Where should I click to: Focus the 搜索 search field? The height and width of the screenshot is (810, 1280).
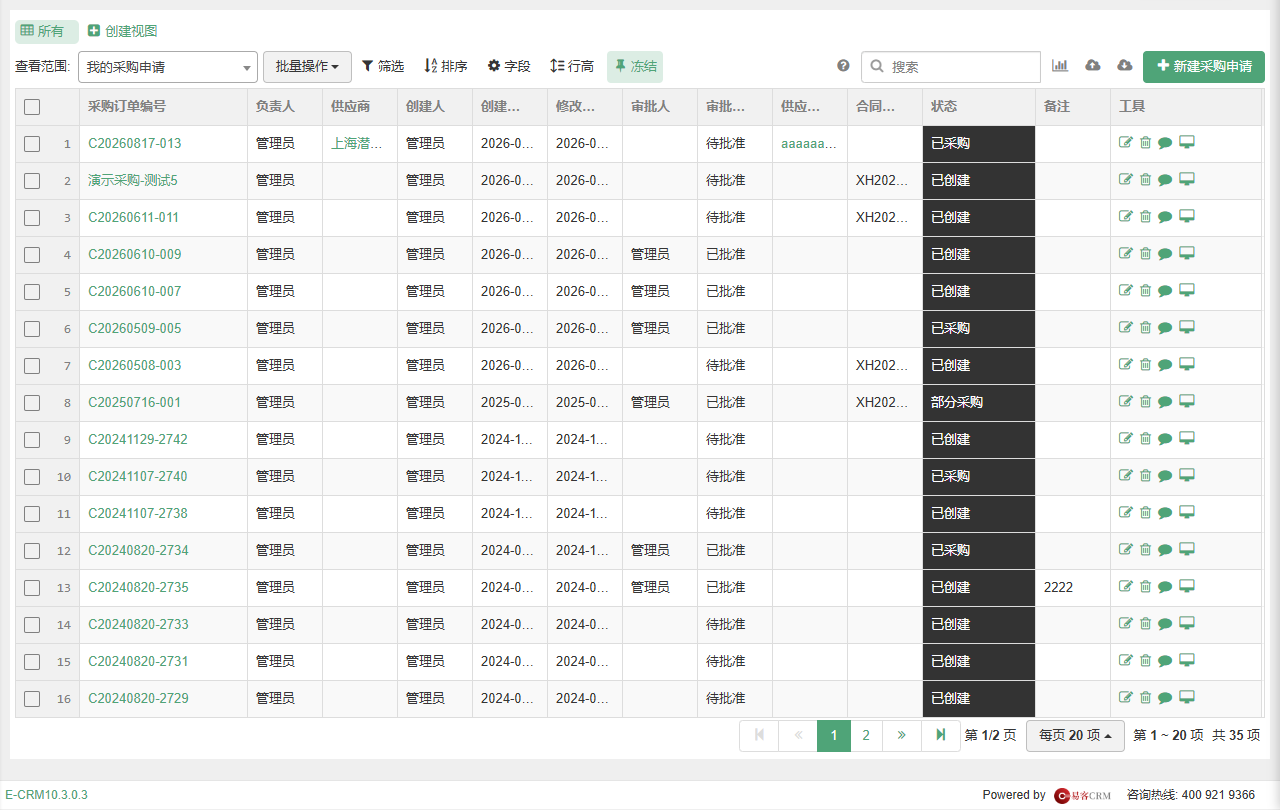click(951, 67)
